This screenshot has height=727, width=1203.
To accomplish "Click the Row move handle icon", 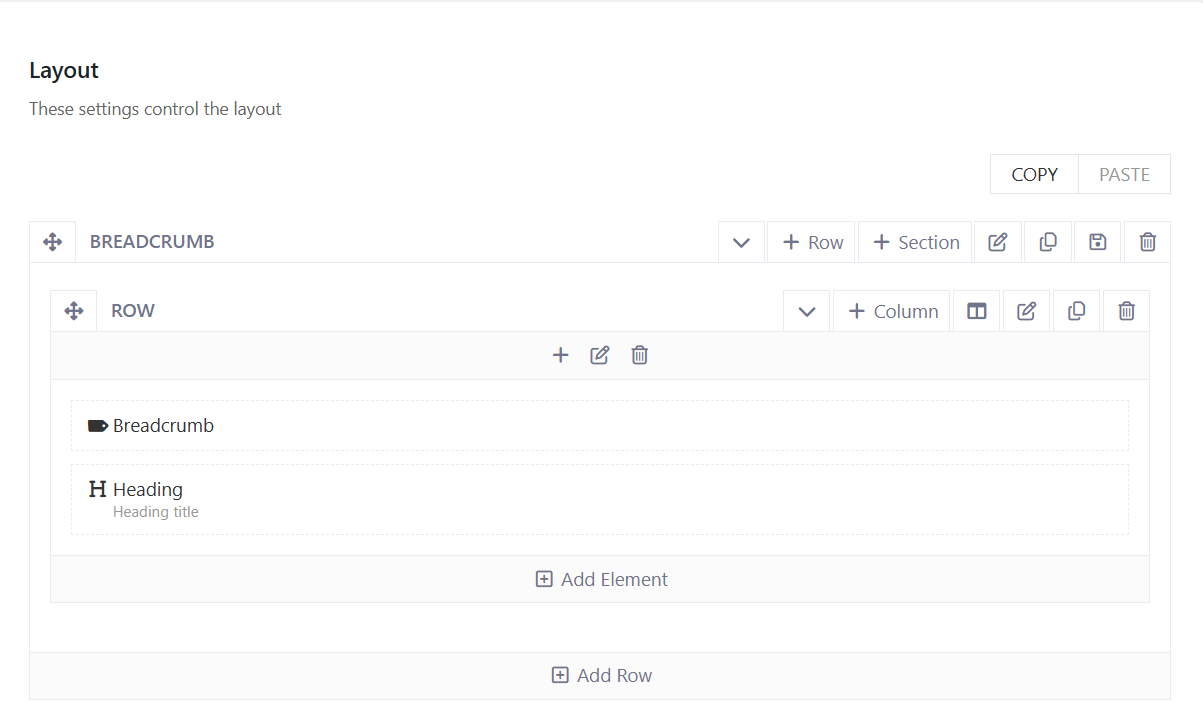I will click(74, 311).
